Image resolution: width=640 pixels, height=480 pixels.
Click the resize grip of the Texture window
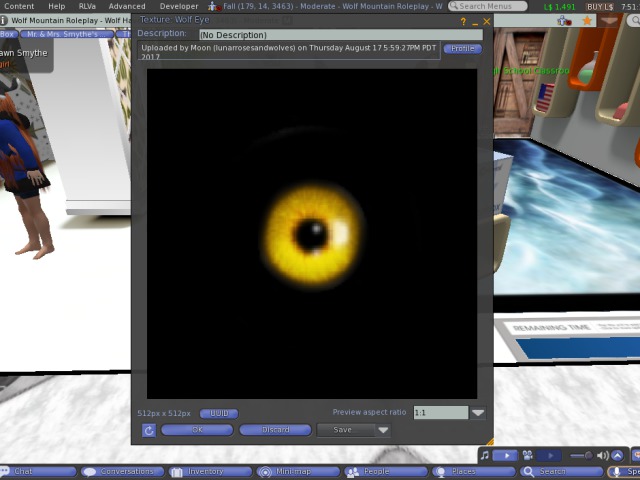490,442
